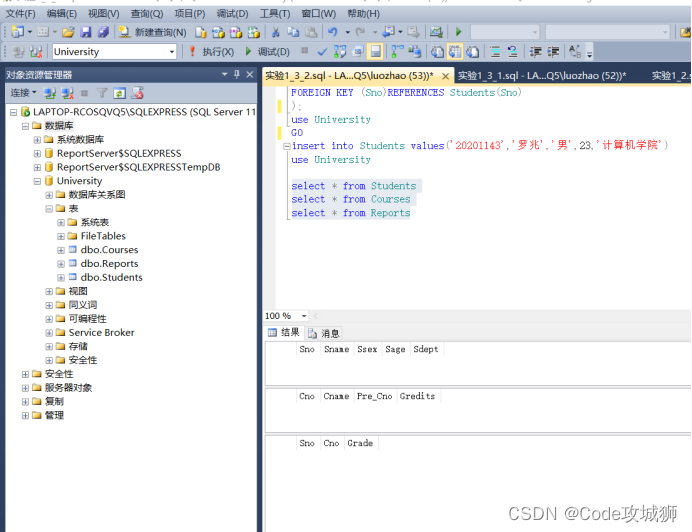Collapse the University database node
This screenshot has height=532, width=692.
click(37, 181)
